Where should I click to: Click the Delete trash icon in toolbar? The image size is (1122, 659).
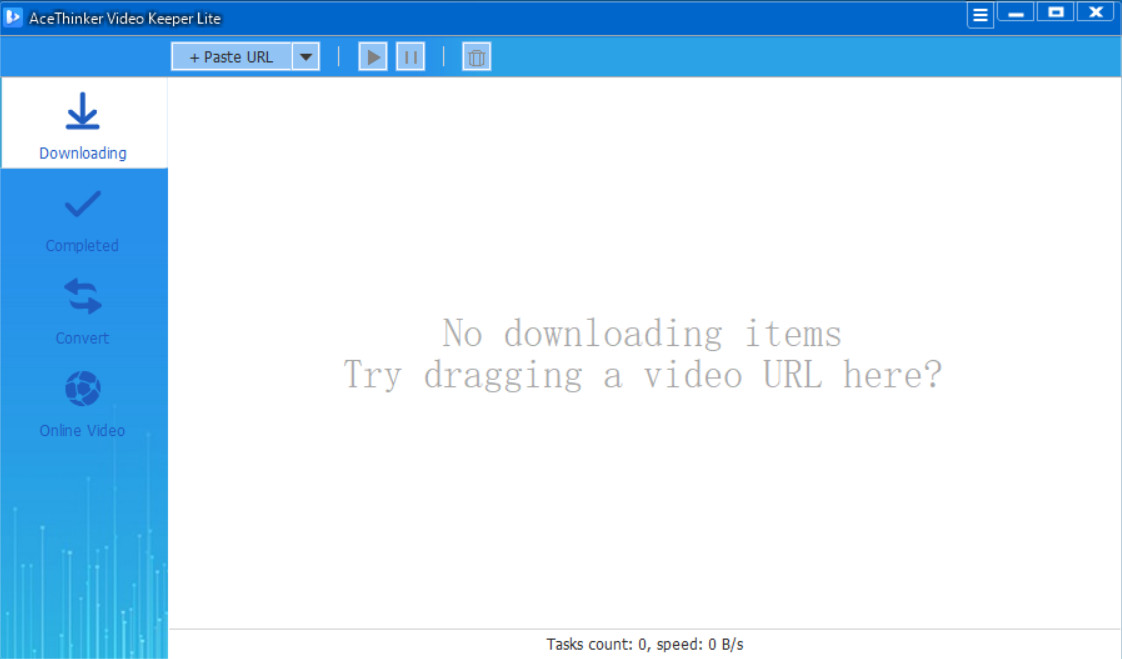[x=476, y=57]
